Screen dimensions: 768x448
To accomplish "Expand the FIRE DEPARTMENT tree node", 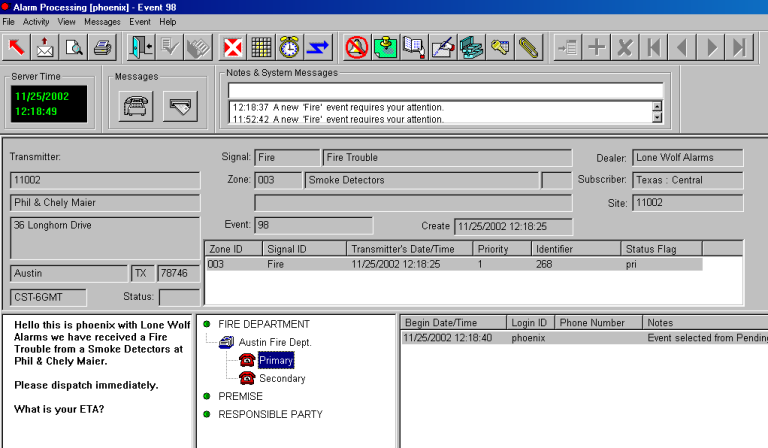I will tap(207, 324).
